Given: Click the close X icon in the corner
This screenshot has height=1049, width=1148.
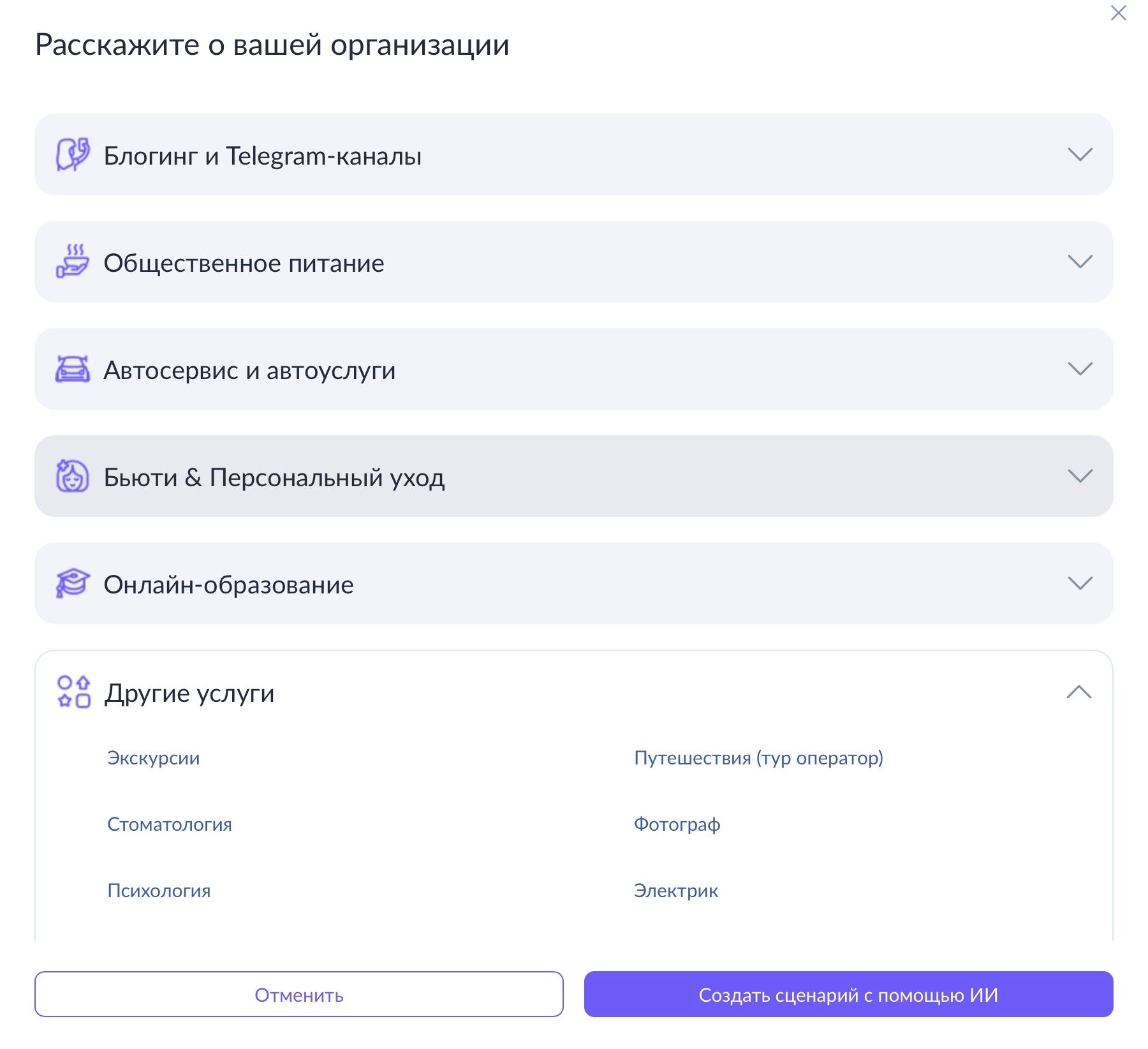Looking at the screenshot, I should click(1119, 13).
